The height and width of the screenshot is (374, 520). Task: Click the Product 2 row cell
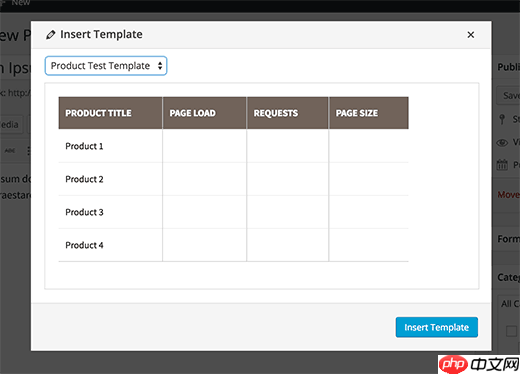pos(110,179)
